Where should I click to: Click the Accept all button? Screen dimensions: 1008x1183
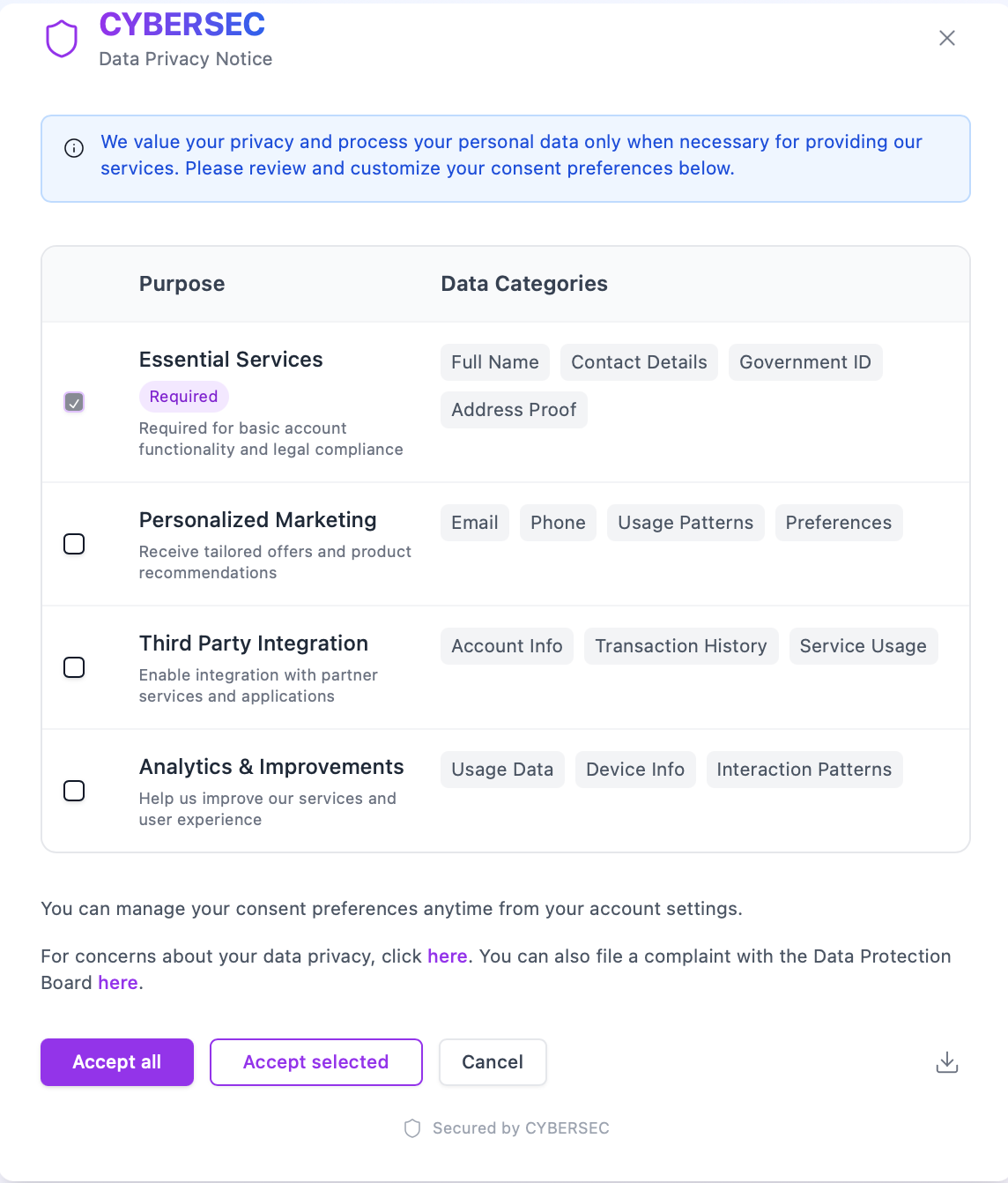click(117, 1062)
